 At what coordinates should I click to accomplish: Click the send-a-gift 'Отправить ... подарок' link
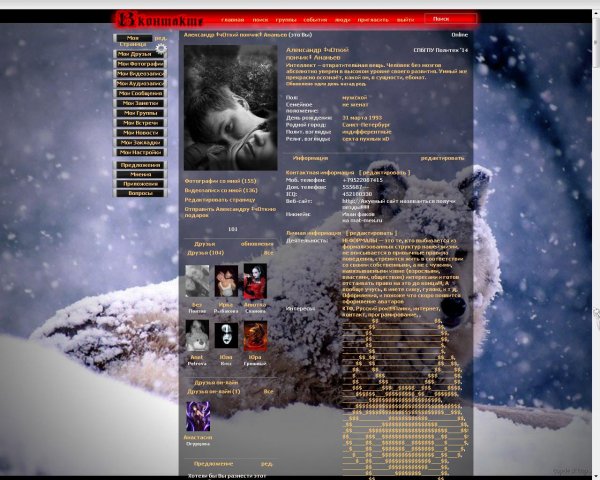point(230,212)
